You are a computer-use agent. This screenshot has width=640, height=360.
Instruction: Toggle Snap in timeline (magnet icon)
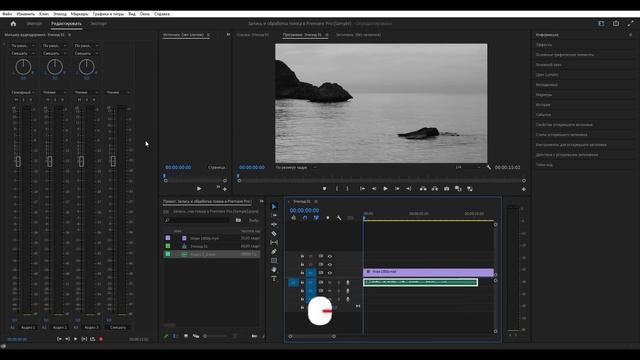305,218
